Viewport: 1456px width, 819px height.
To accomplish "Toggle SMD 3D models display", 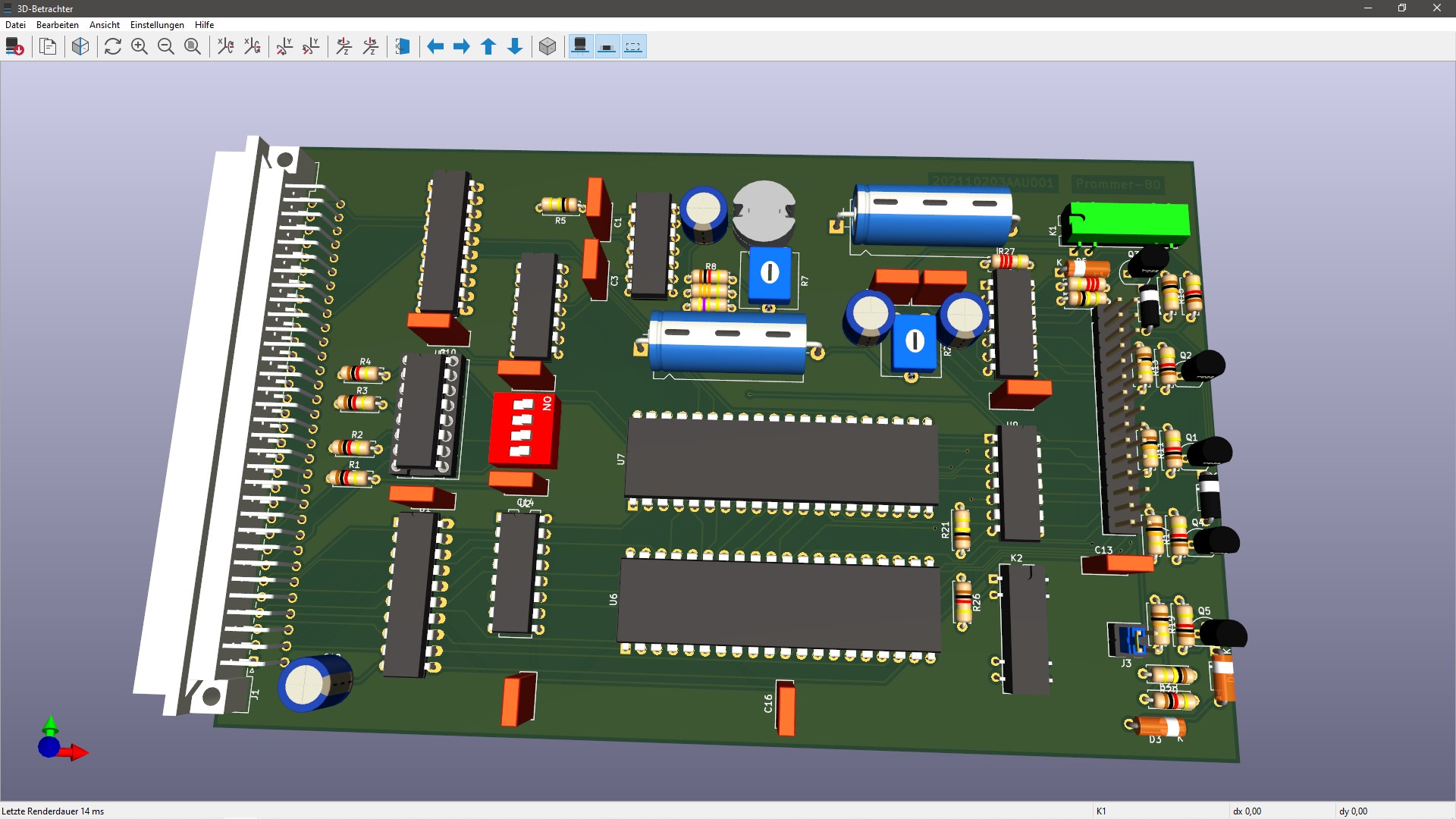I will 607,47.
